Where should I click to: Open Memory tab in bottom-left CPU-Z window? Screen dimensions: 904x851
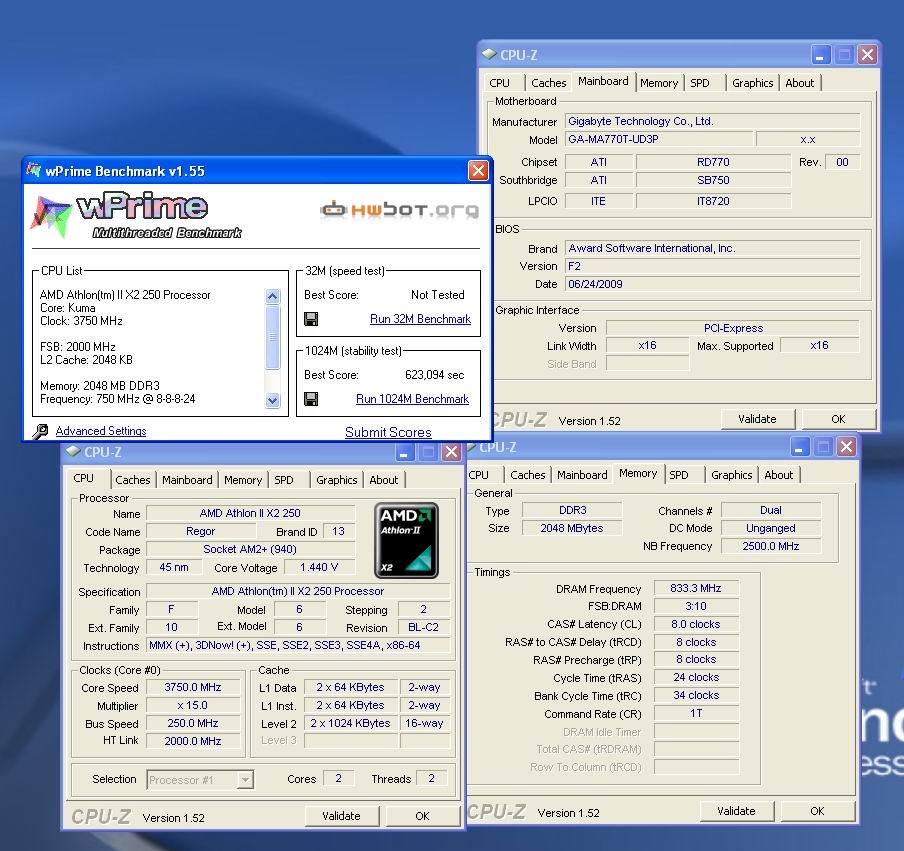click(x=243, y=480)
